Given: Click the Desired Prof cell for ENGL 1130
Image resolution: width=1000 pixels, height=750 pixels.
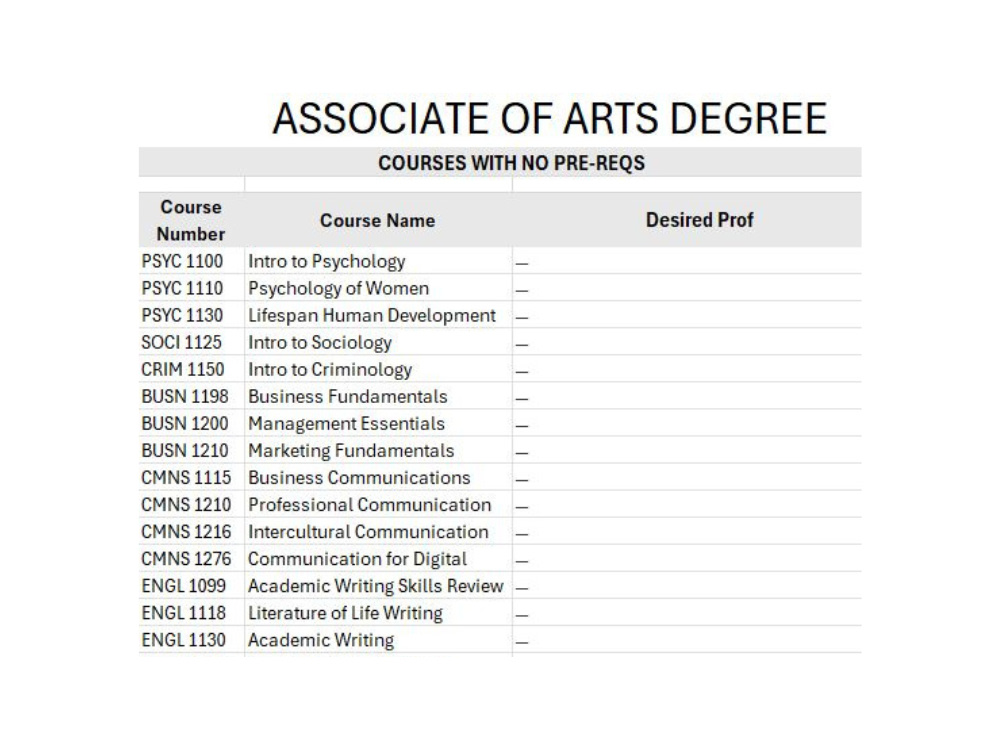Looking at the screenshot, I should [x=687, y=640].
